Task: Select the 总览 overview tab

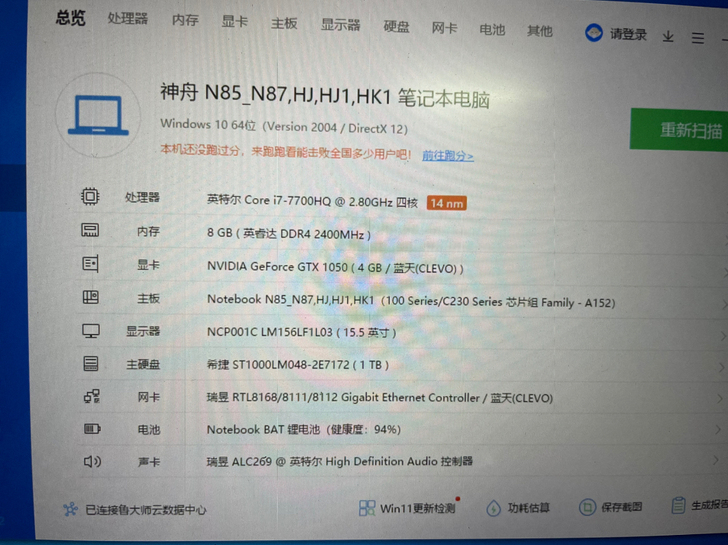Action: point(71,18)
